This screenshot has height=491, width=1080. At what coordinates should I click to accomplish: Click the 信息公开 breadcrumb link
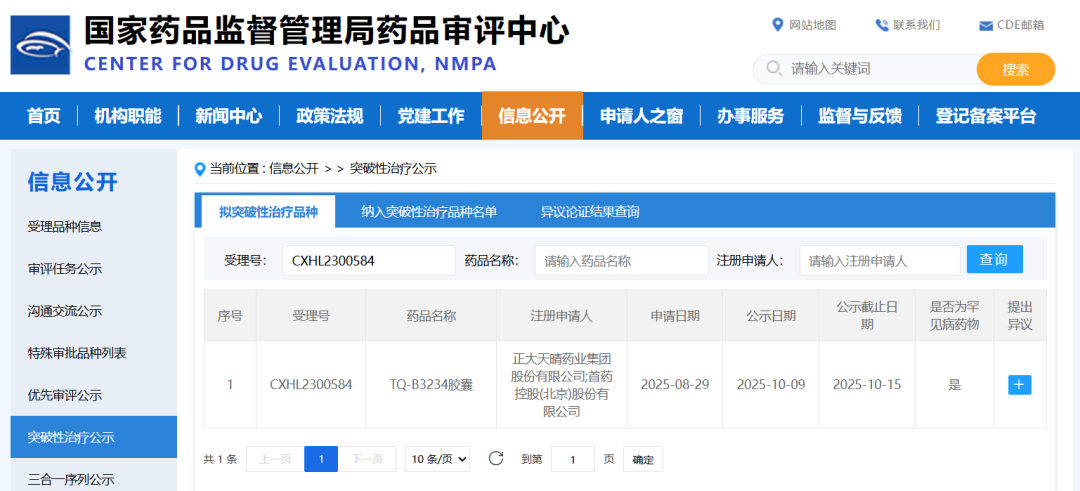click(x=293, y=169)
